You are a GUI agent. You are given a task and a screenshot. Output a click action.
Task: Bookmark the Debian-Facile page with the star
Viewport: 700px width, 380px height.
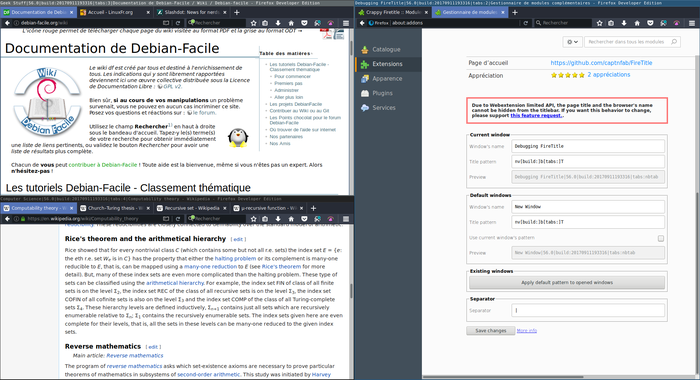coord(254,23)
